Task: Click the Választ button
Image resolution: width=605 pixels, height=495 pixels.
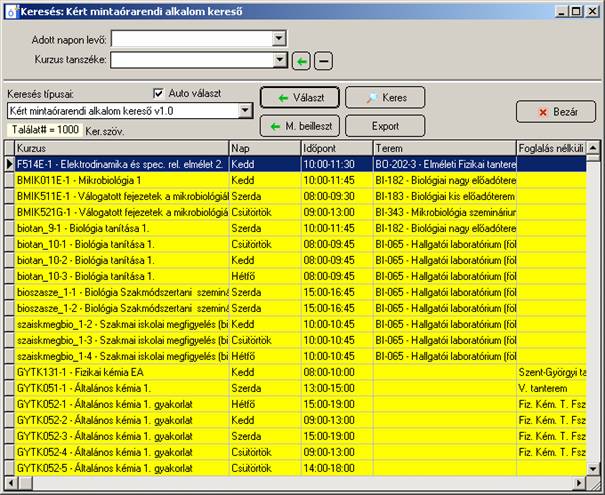Action: click(x=300, y=98)
